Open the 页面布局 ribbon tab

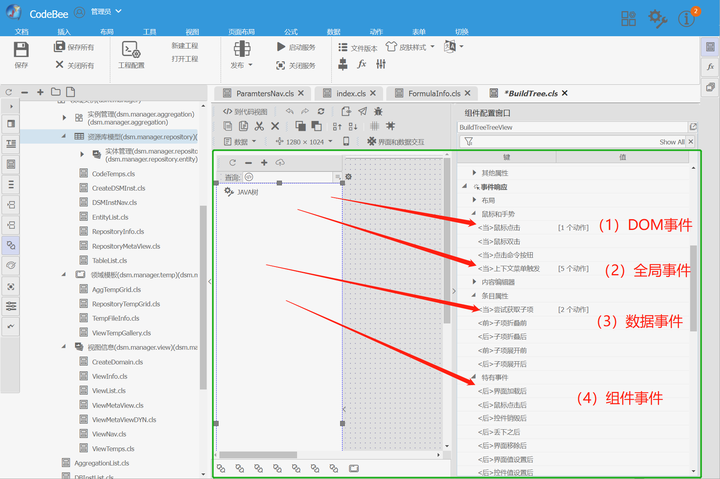242,32
